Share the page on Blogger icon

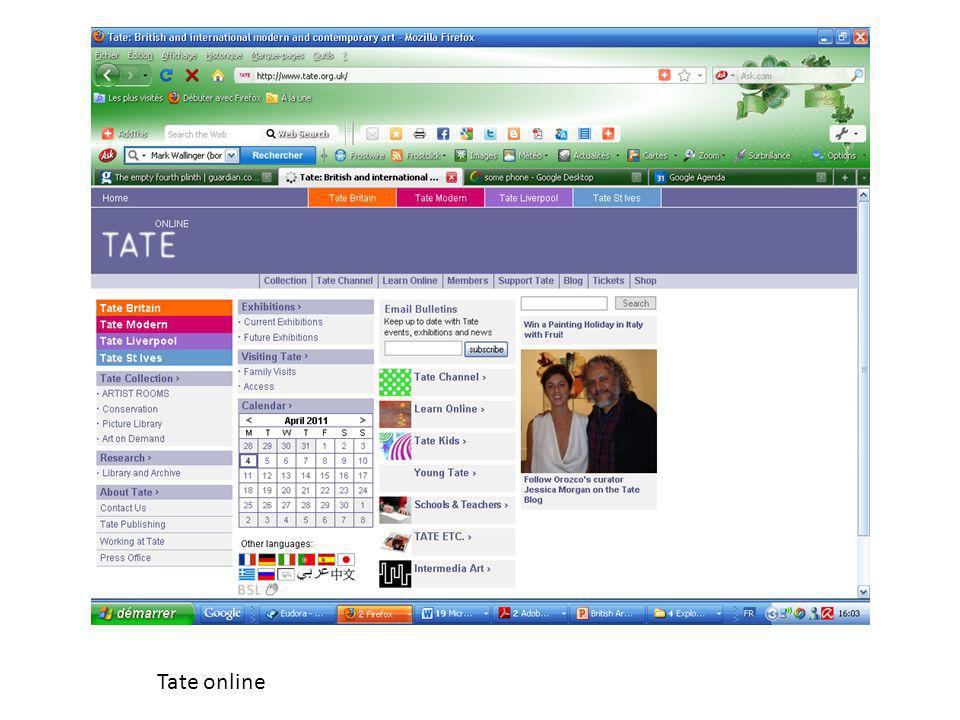(514, 133)
